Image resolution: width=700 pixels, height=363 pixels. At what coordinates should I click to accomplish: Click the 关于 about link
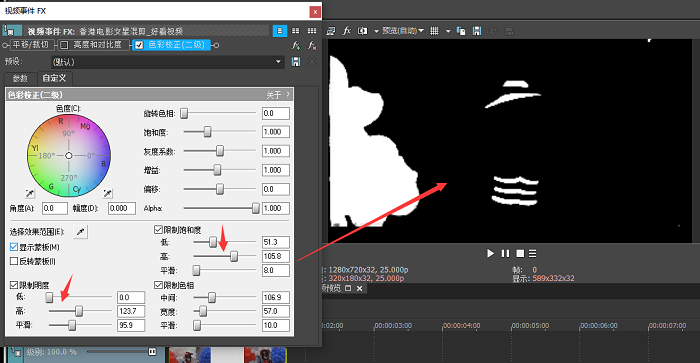tap(274, 95)
